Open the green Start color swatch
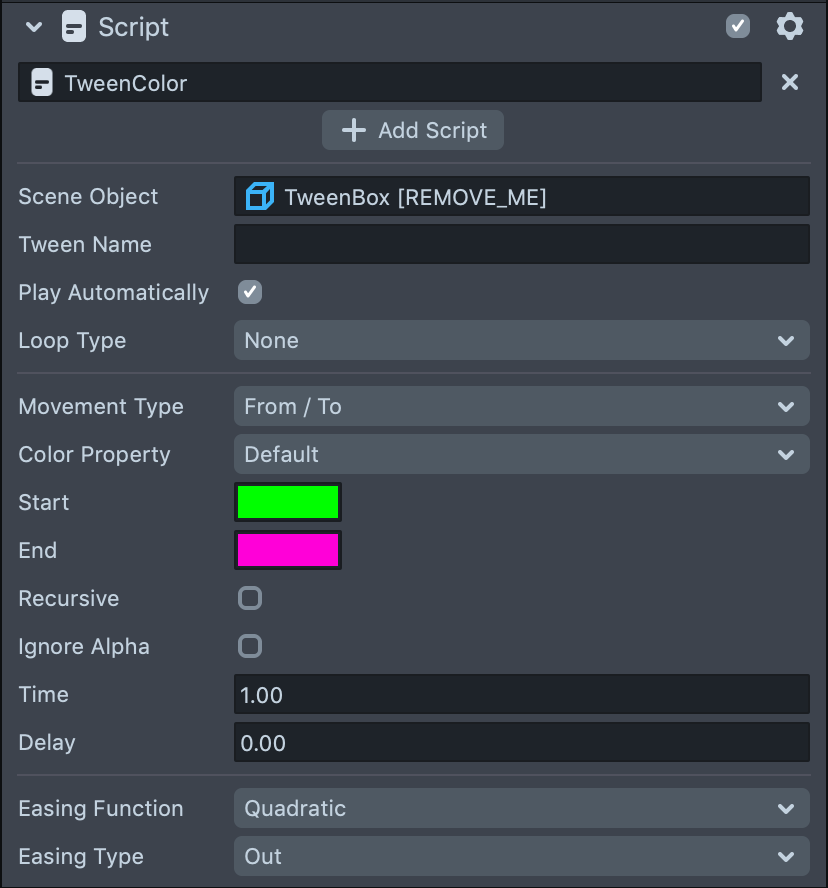 (288, 502)
